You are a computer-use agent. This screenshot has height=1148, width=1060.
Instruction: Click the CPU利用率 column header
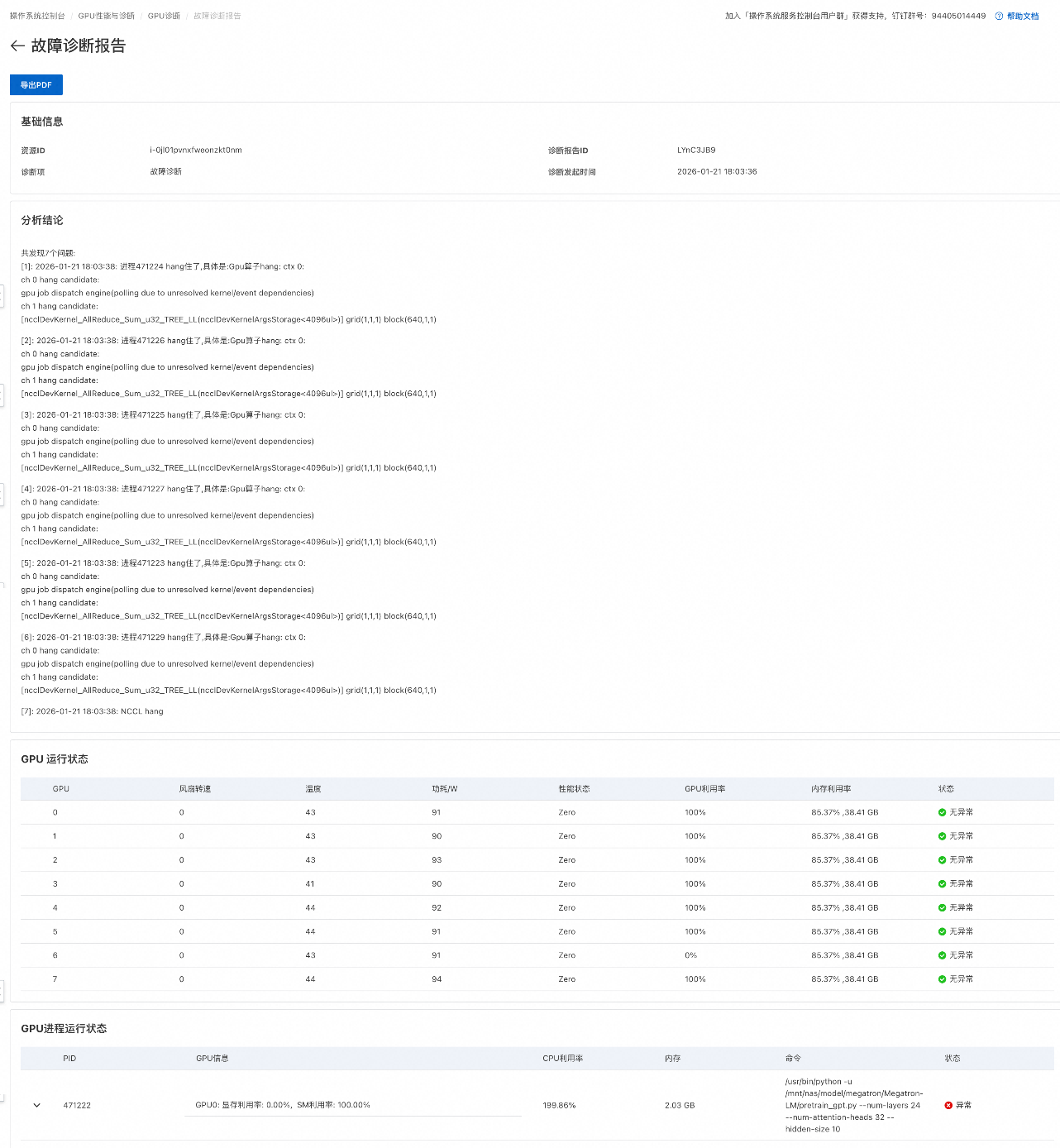563,1059
